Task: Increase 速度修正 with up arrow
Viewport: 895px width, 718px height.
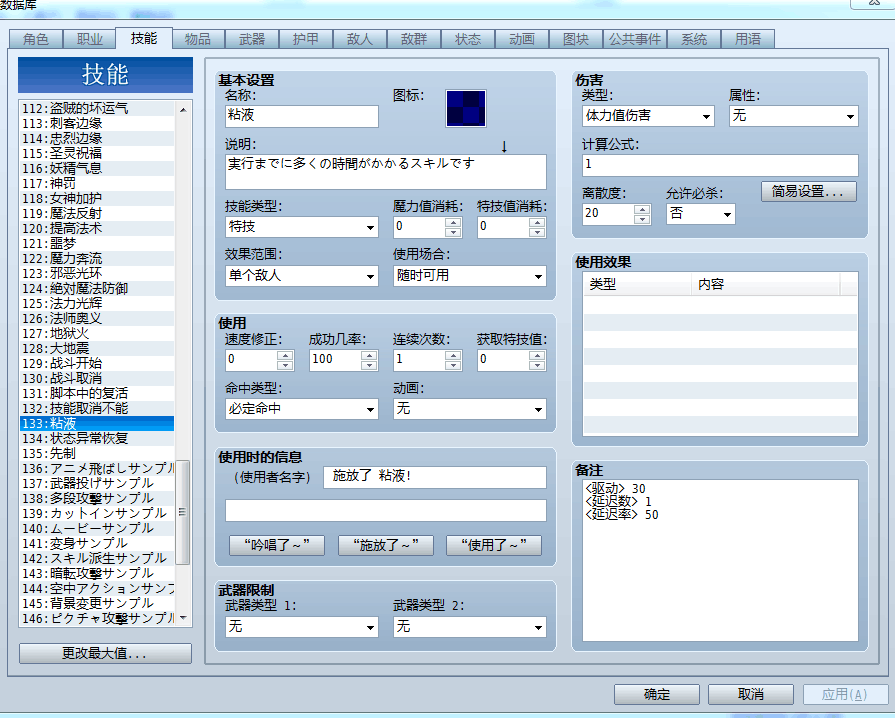Action: (x=285, y=355)
